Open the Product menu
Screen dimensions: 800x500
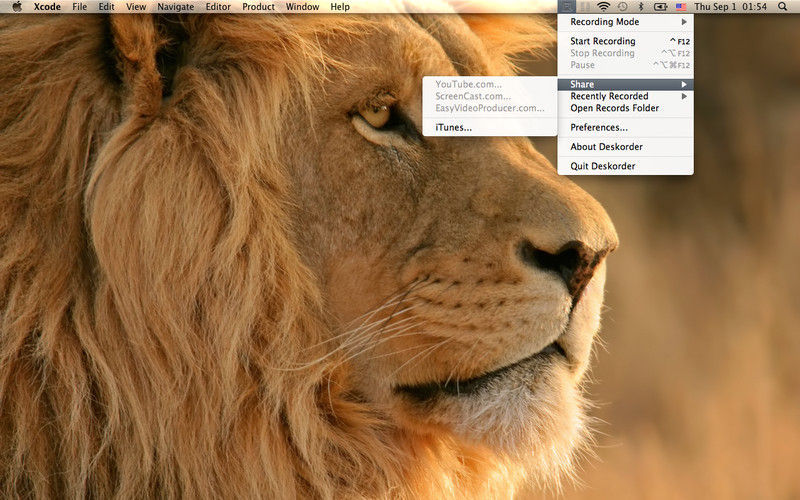[258, 7]
